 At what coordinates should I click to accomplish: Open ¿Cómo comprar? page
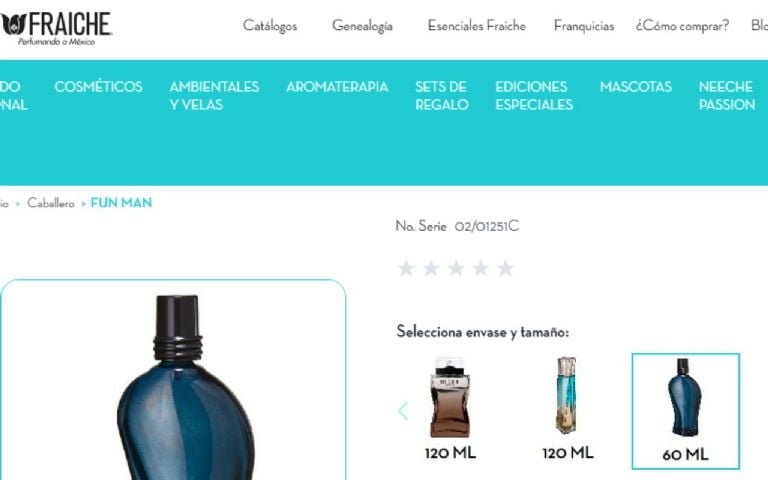pyautogui.click(x=682, y=25)
